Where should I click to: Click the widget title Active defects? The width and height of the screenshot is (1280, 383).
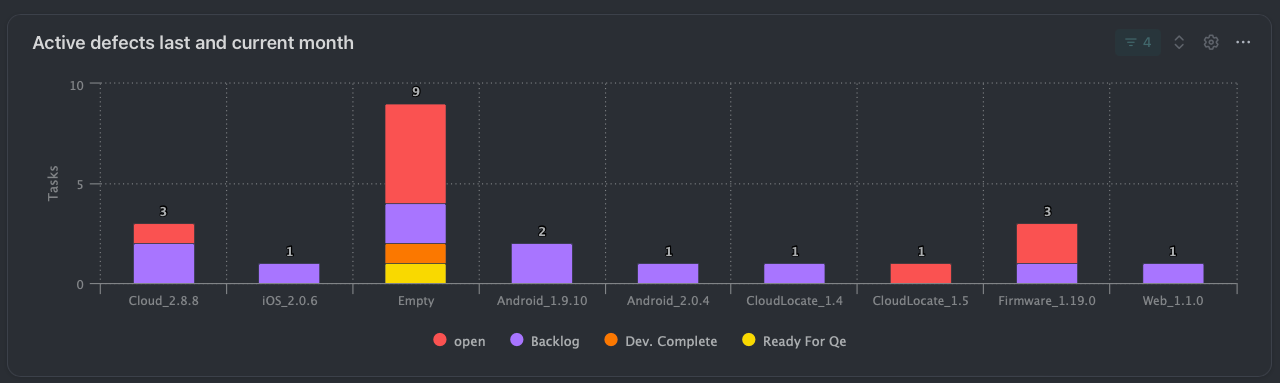click(x=193, y=43)
